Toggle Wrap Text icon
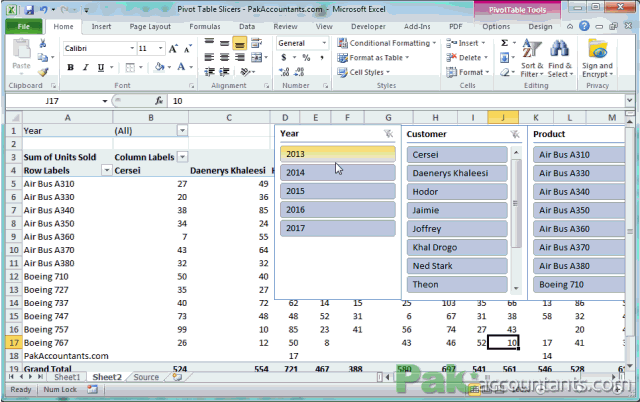Viewport: 640px width, 402px height. click(256, 43)
